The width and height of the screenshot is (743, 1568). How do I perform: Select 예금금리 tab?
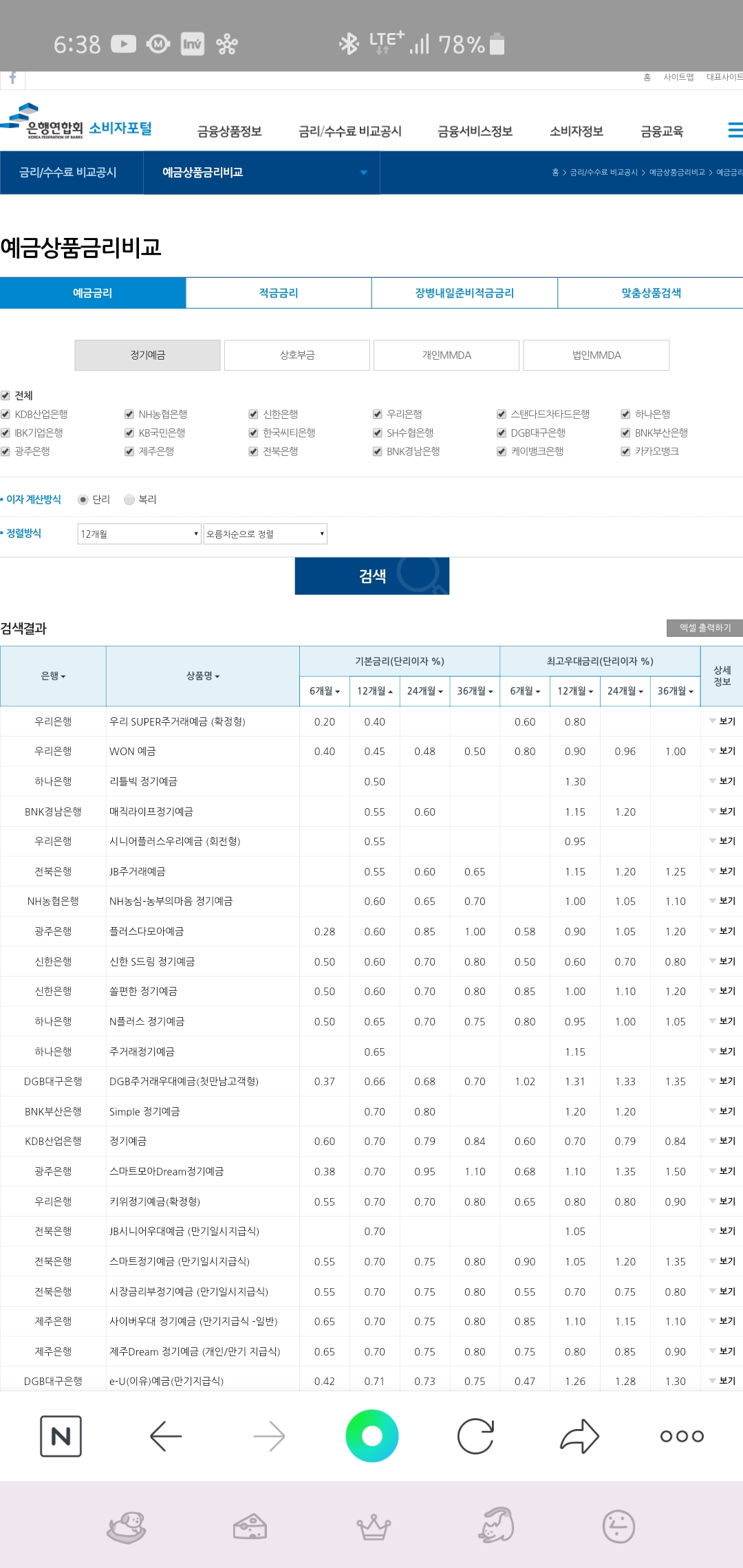tap(93, 293)
